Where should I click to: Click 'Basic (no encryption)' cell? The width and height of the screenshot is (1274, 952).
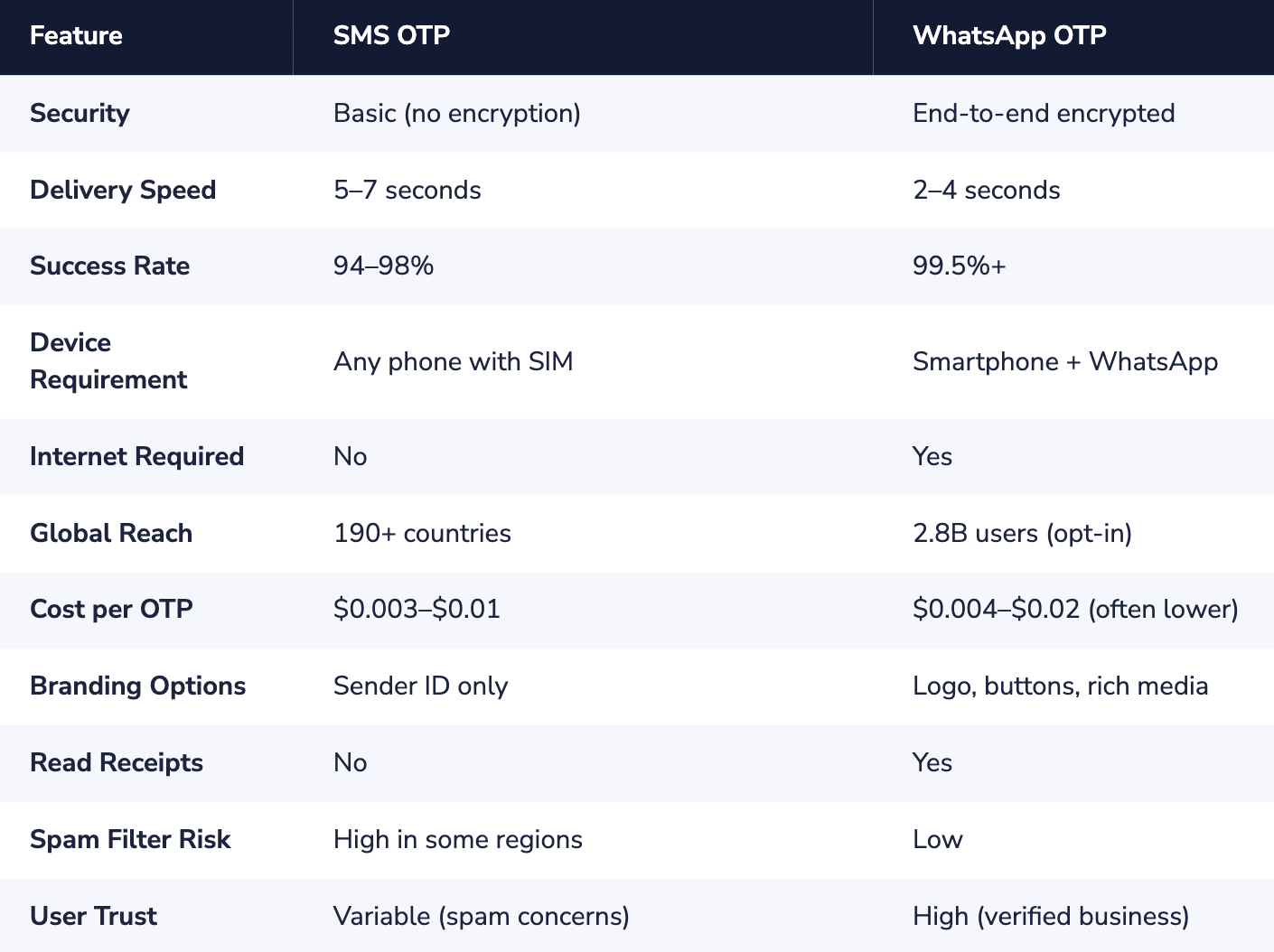[x=456, y=114]
